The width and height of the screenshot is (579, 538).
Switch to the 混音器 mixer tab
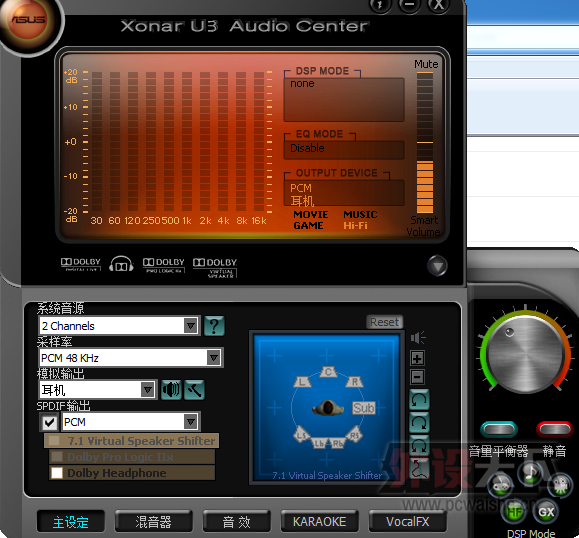[154, 522]
